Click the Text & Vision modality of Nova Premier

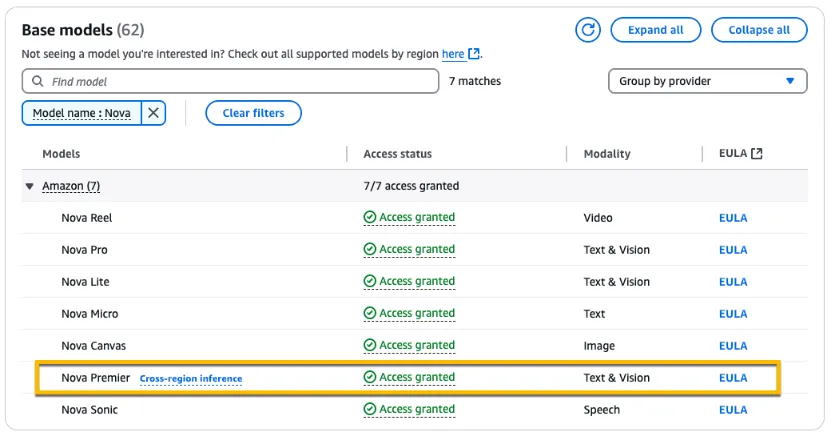617,378
